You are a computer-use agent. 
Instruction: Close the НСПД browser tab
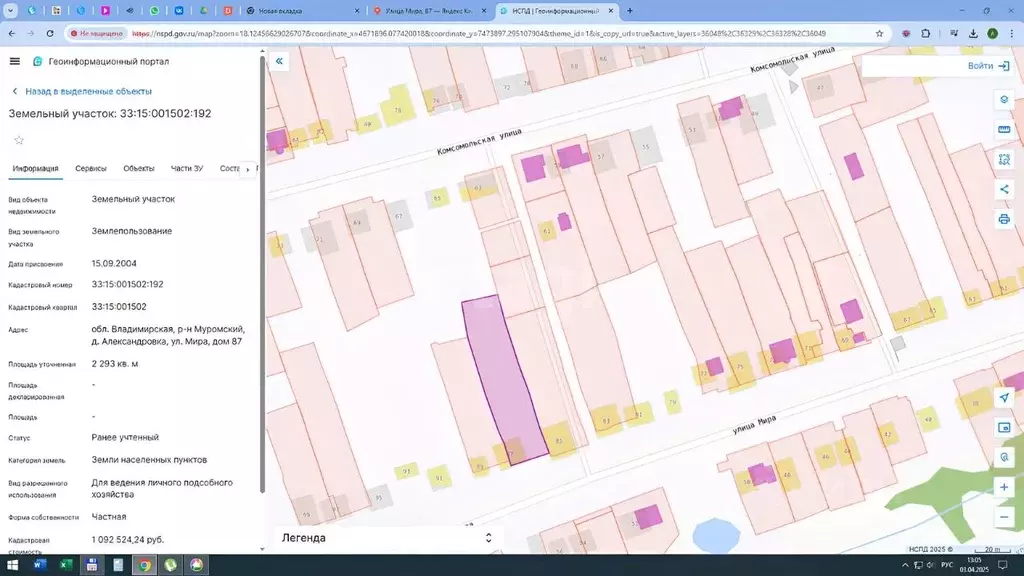click(611, 10)
